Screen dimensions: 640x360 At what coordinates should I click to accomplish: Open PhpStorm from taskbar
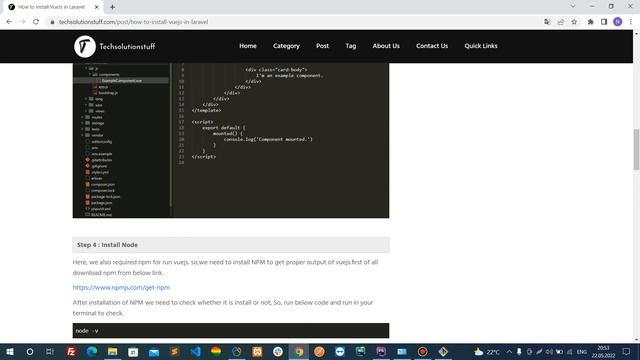[381, 351]
